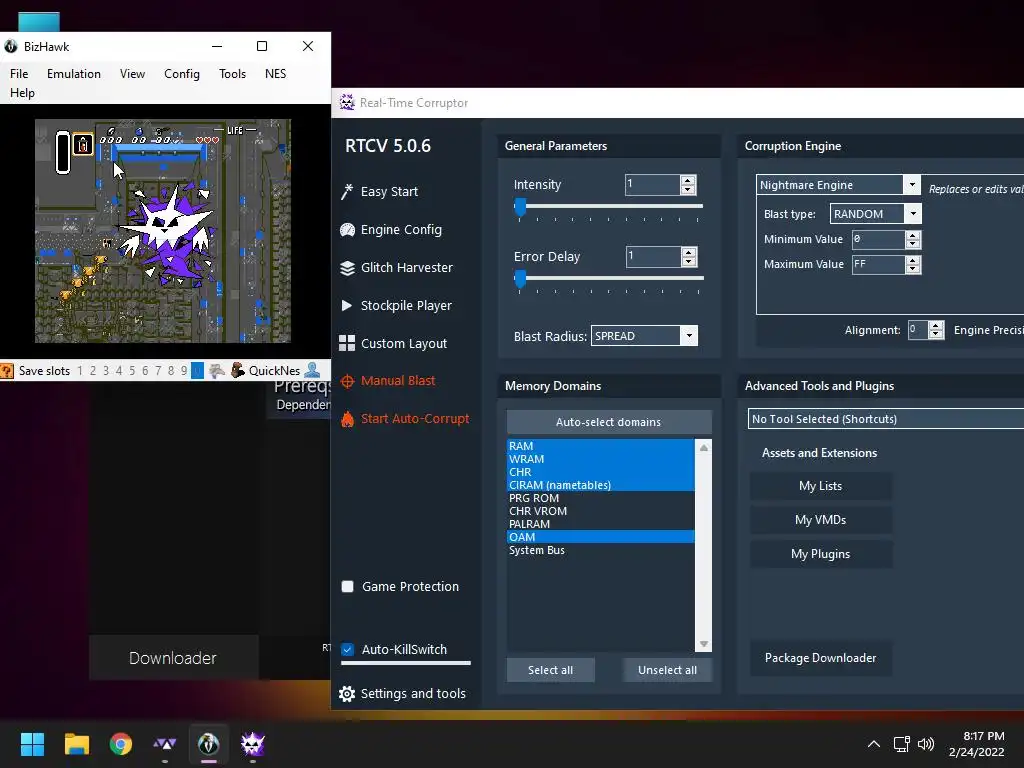Screen dimensions: 1024x768
Task: Toggle CHR memory domain
Action: click(600, 472)
